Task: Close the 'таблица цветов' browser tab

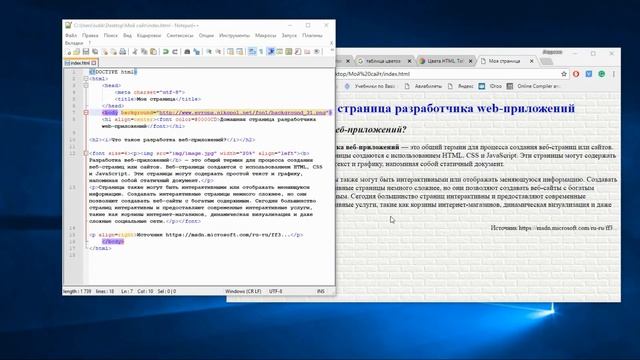Action: pyautogui.click(x=409, y=61)
